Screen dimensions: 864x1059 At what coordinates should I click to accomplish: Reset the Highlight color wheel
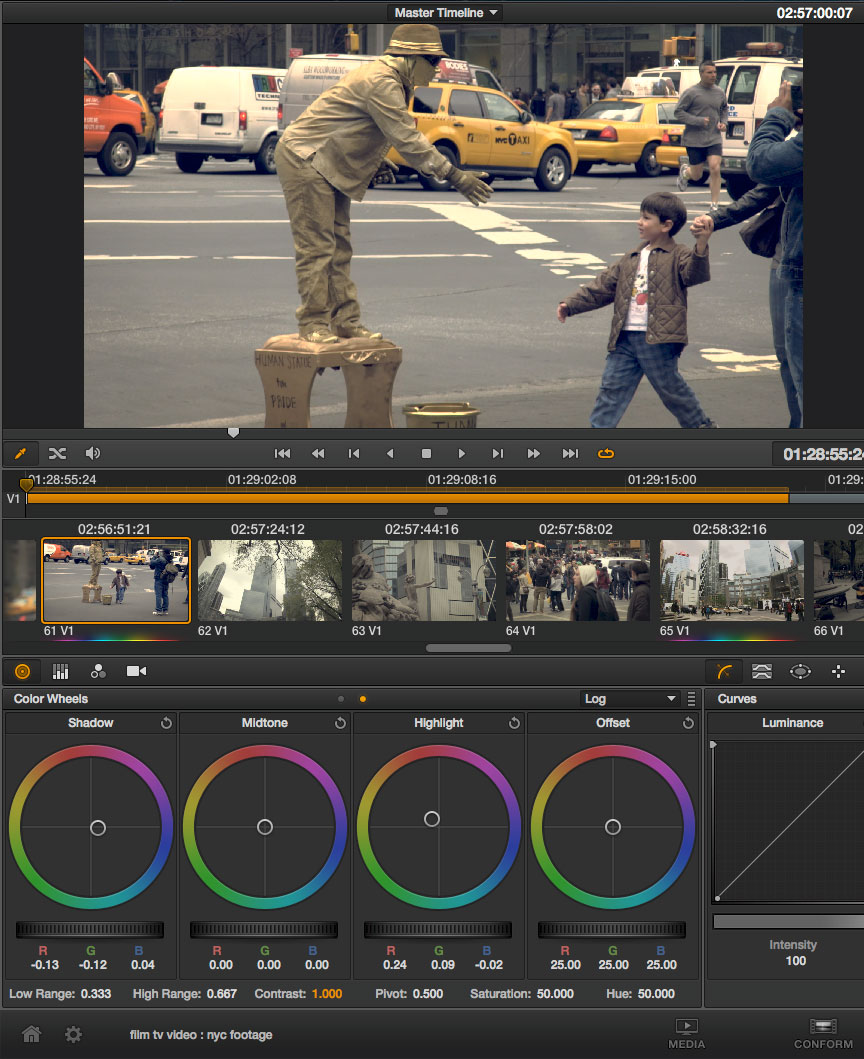(514, 723)
